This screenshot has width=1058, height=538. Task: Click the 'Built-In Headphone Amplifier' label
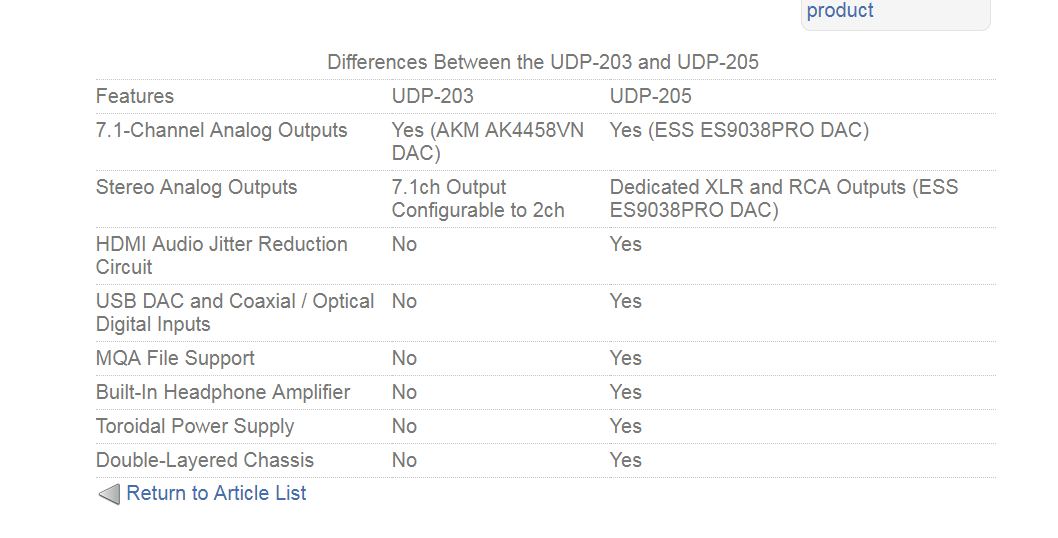(223, 392)
